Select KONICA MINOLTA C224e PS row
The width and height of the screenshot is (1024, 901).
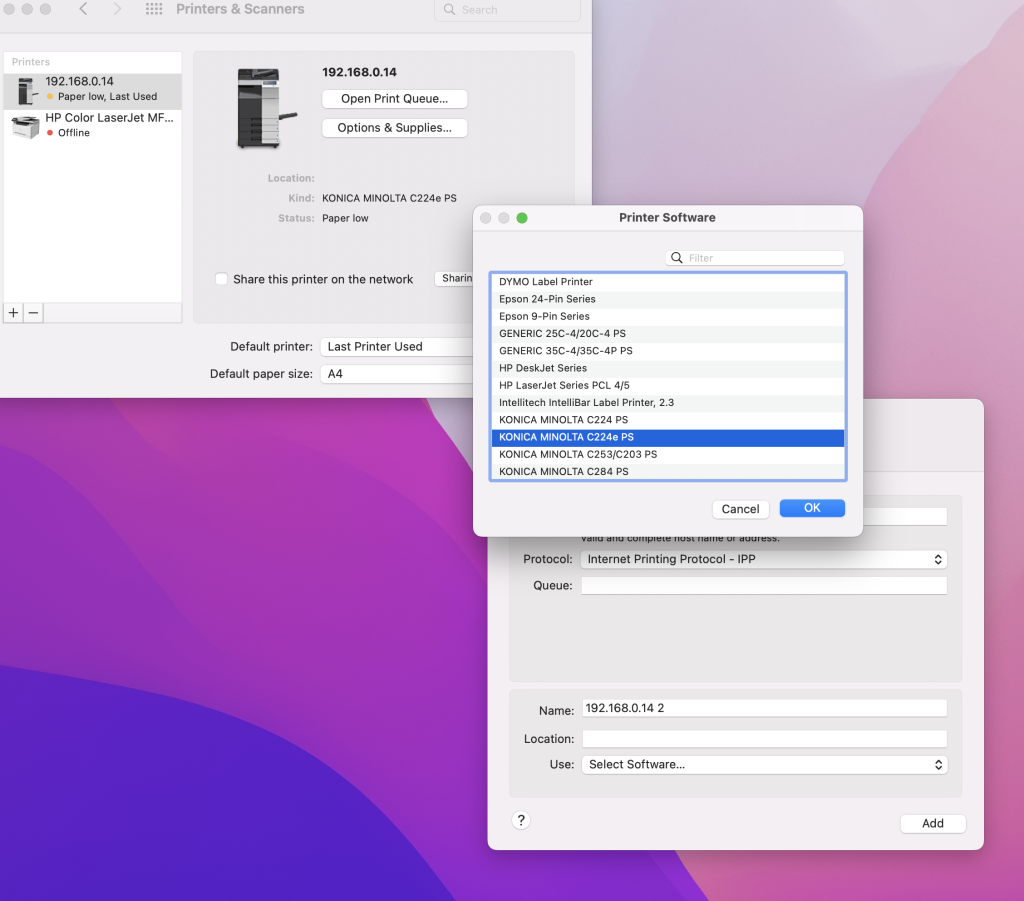(x=667, y=437)
